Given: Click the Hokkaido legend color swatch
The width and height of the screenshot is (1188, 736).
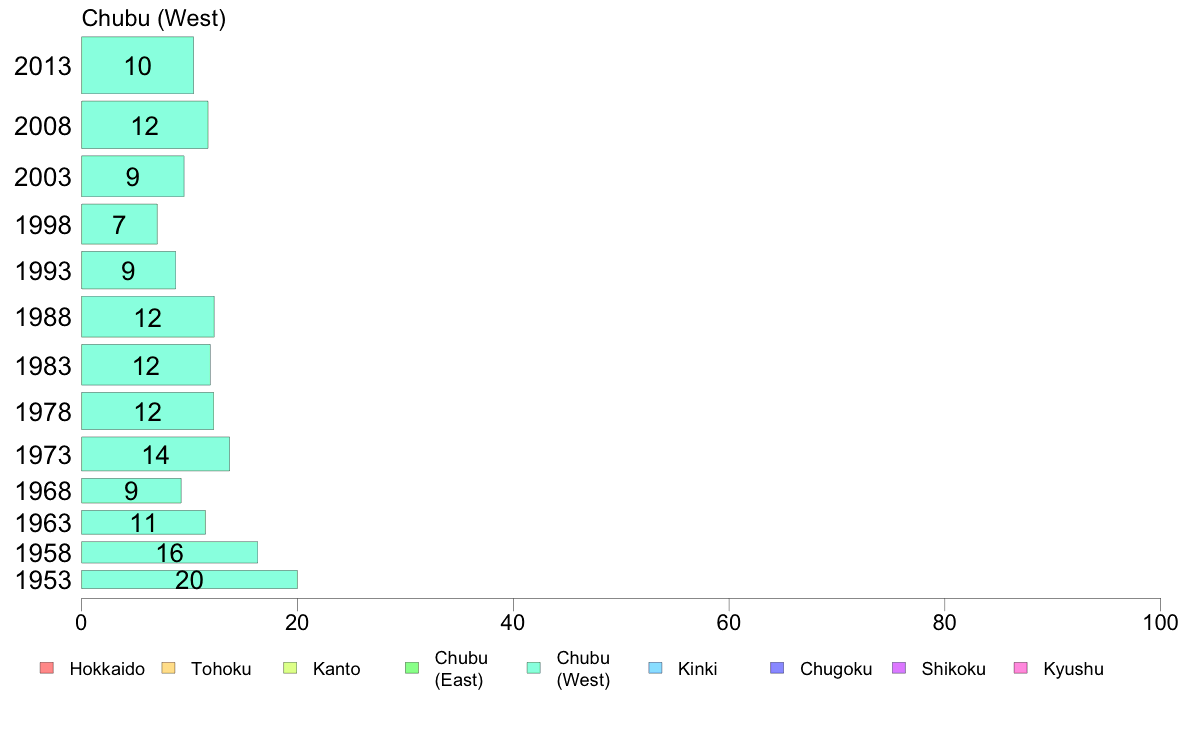Looking at the screenshot, I should point(46,668).
